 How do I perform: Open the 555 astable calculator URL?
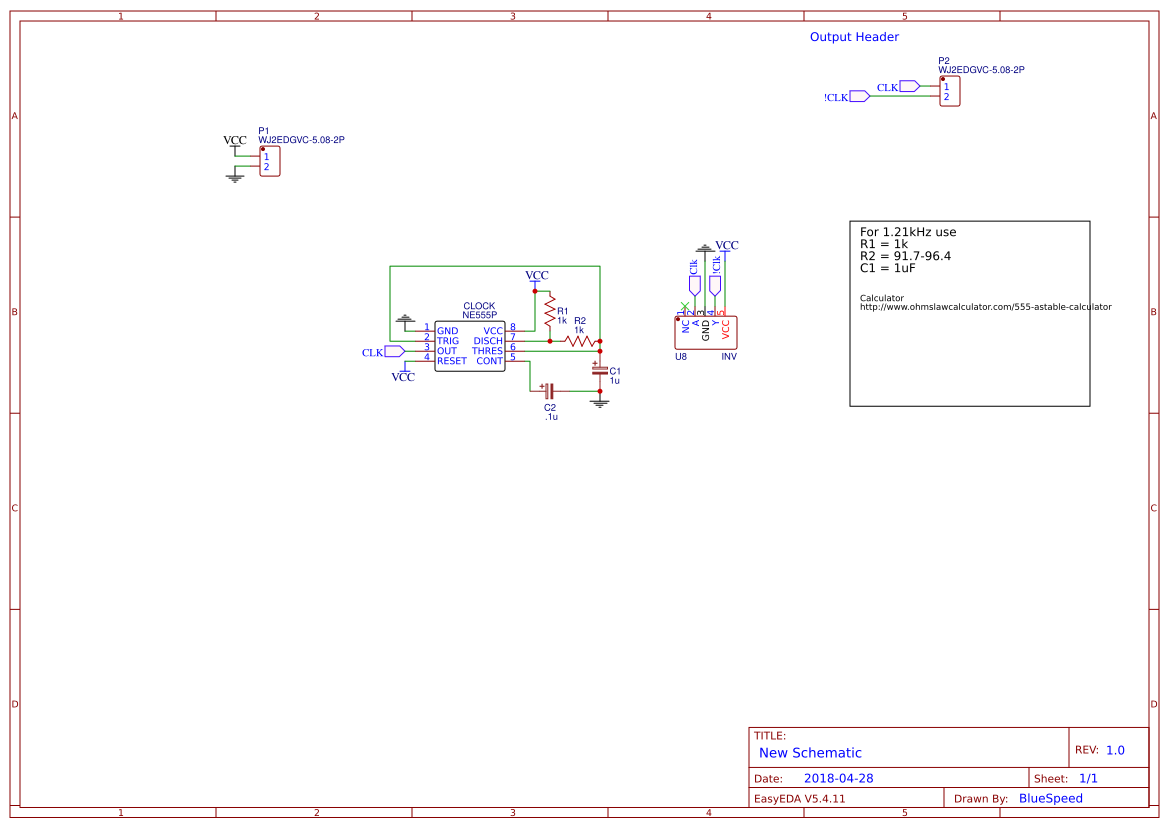click(x=985, y=307)
